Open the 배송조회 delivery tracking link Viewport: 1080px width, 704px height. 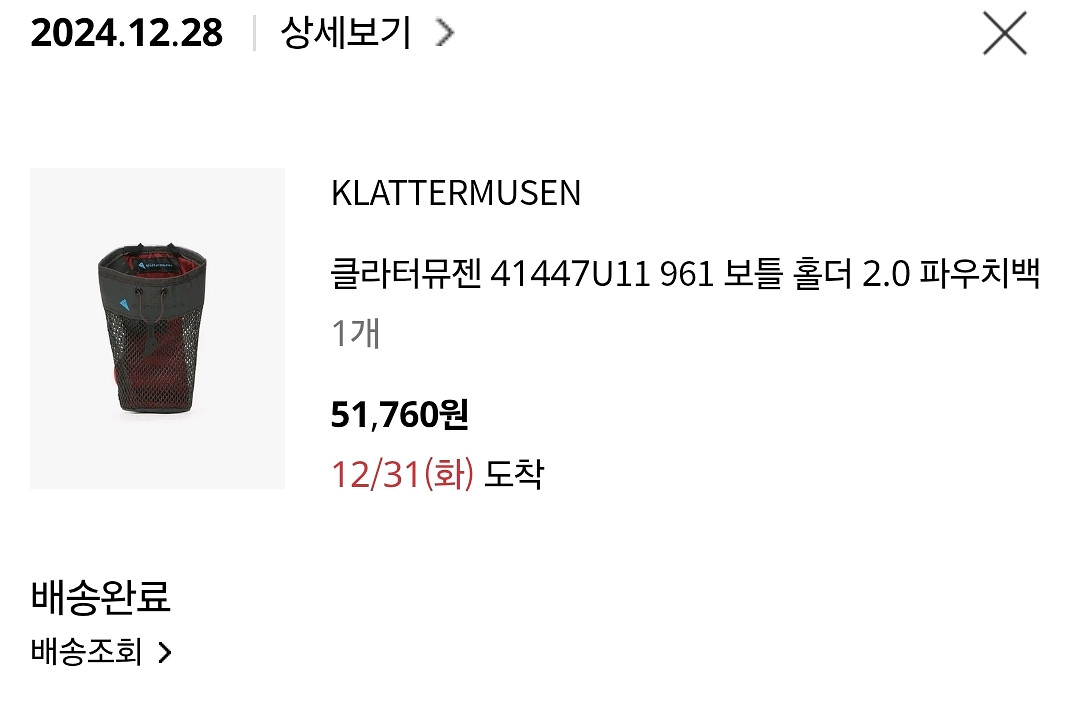tap(87, 652)
